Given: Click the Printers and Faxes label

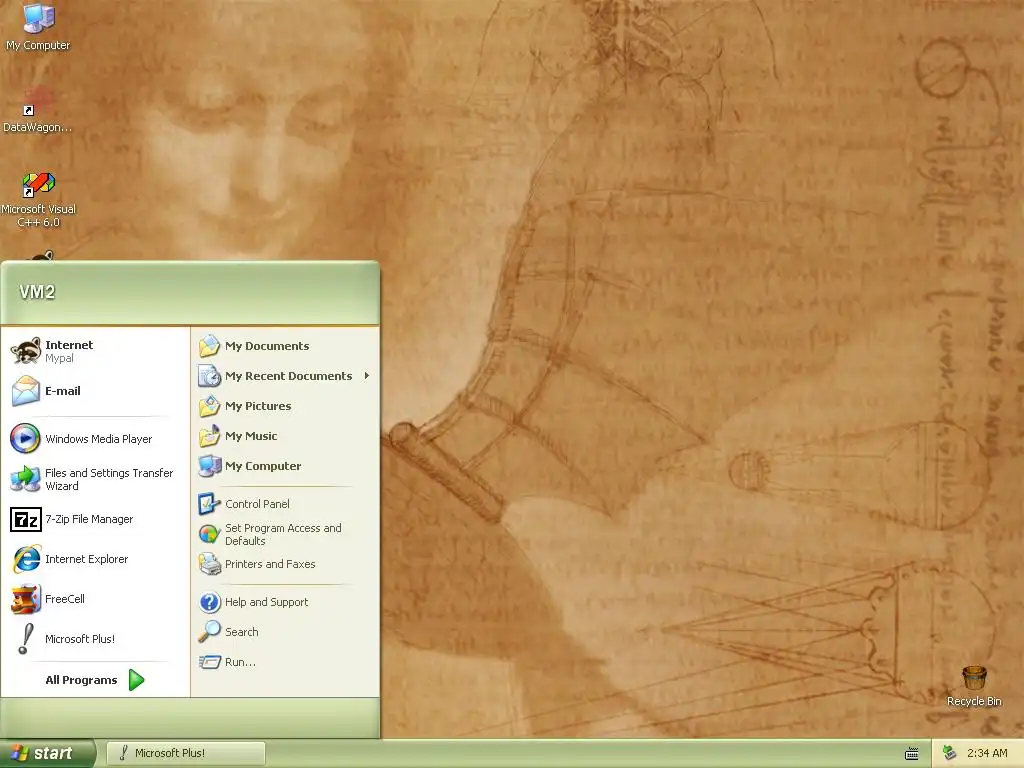Looking at the screenshot, I should pyautogui.click(x=270, y=564).
